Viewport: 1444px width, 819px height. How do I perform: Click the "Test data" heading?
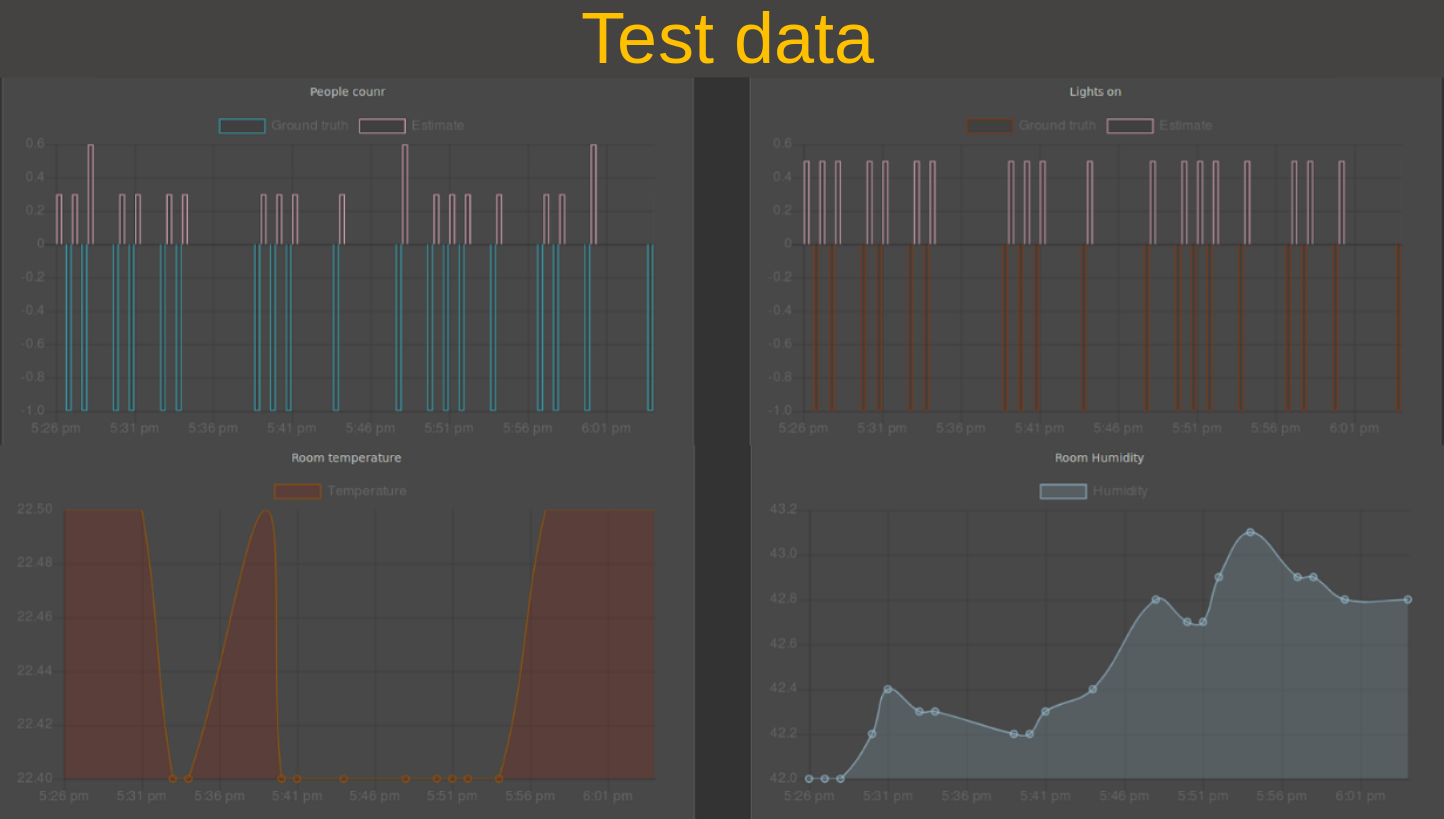727,40
